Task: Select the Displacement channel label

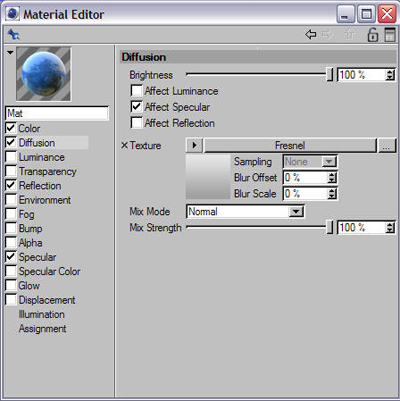Action: tap(47, 300)
